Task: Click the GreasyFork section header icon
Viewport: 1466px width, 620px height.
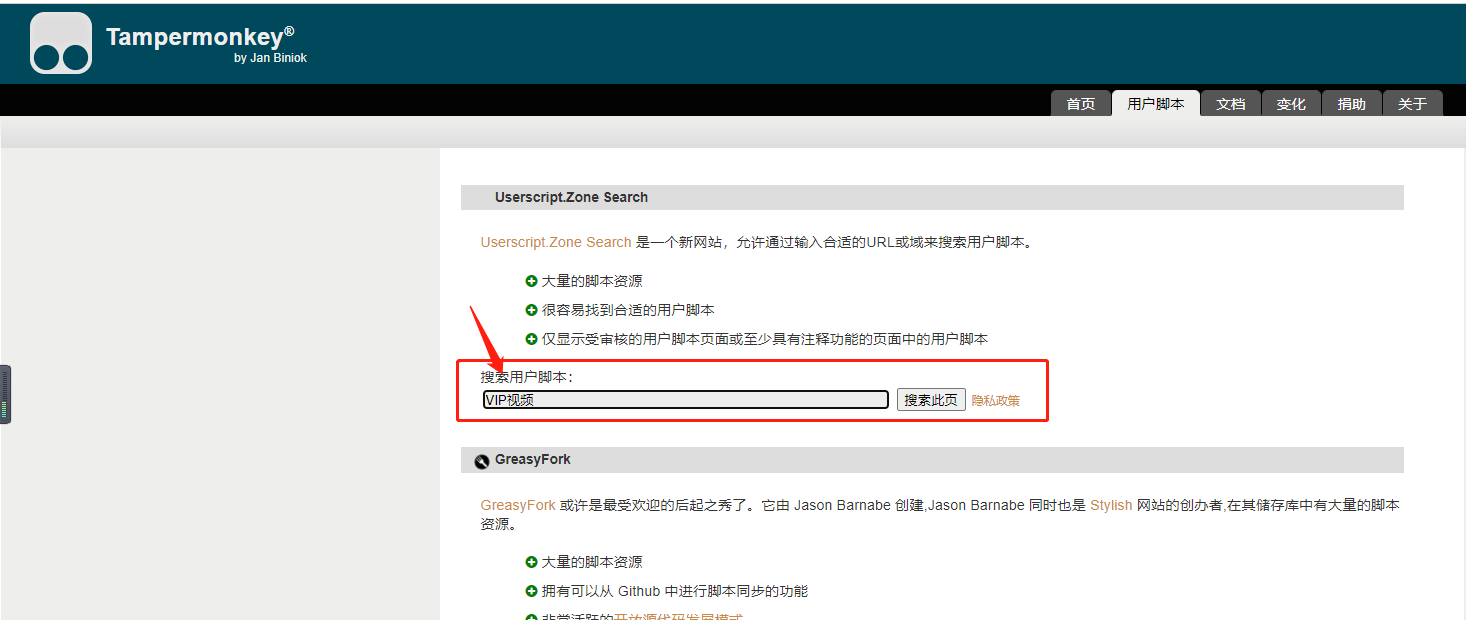Action: tap(482, 461)
